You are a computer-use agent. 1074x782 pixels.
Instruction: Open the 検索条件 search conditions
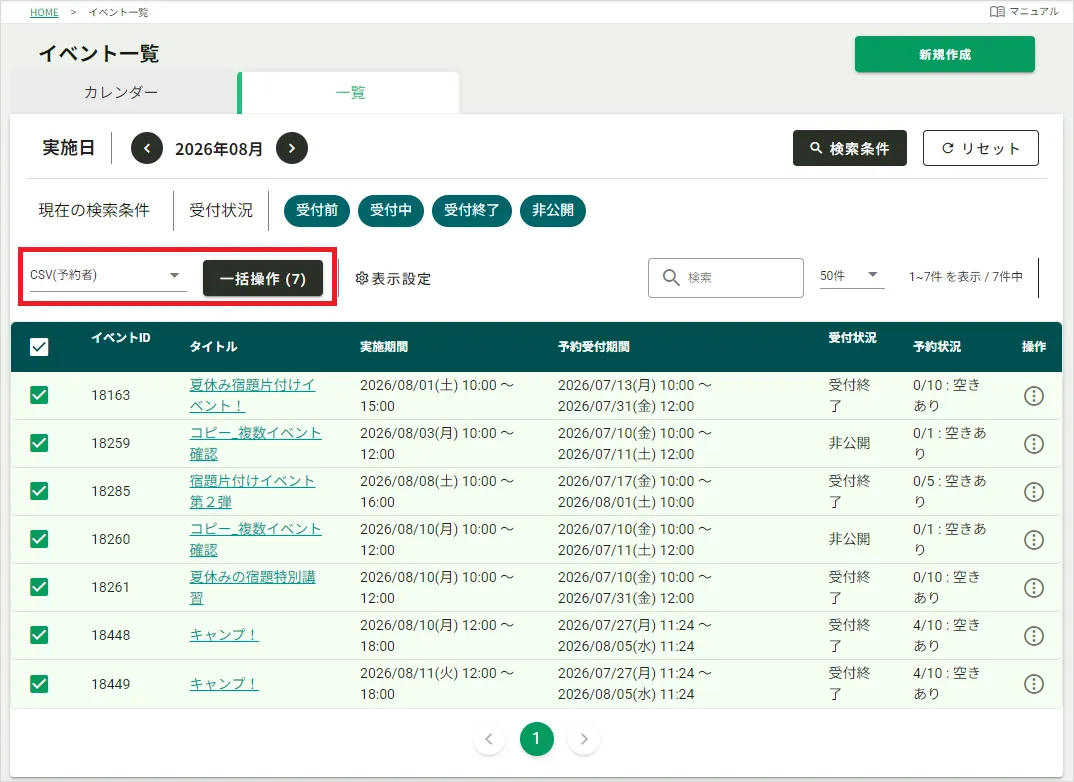[849, 148]
